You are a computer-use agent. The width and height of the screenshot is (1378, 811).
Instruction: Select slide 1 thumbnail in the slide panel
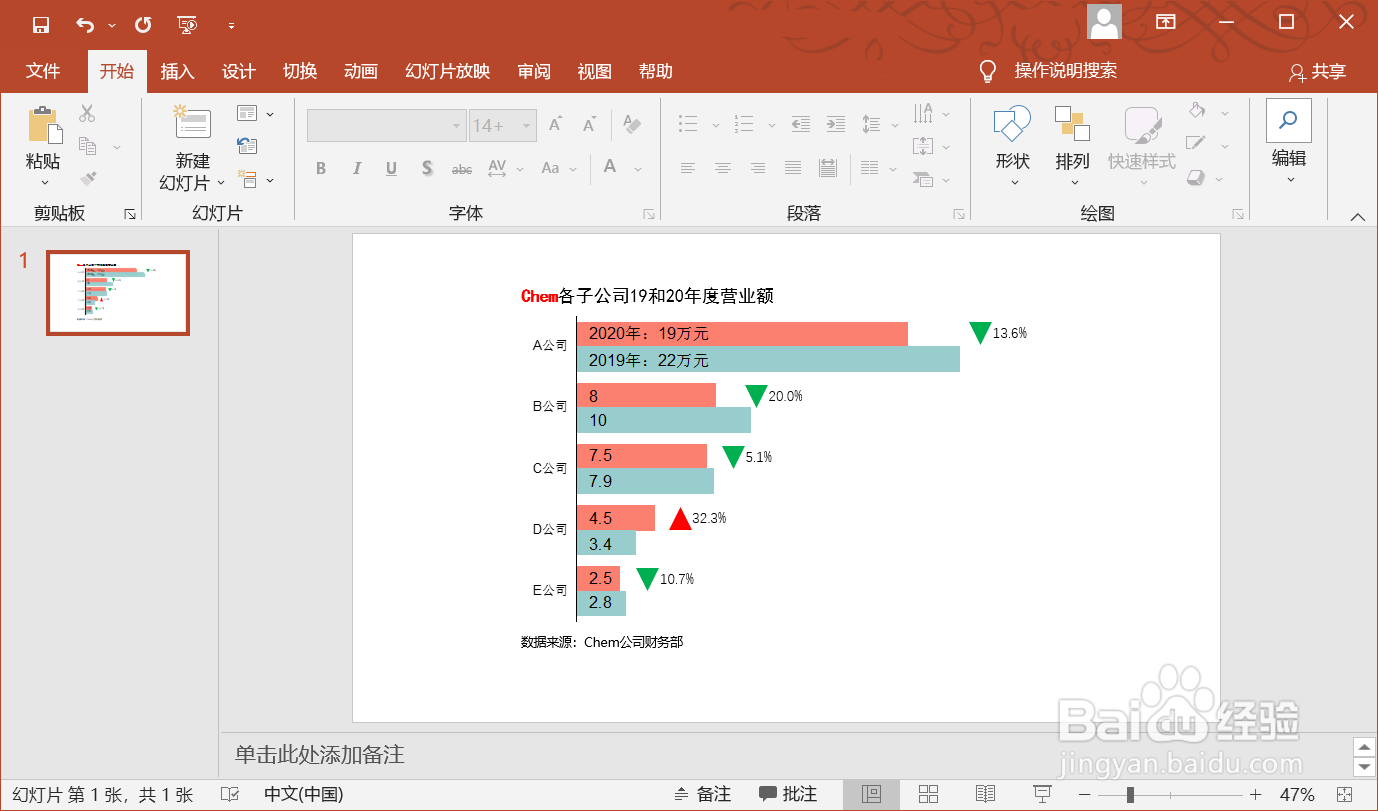pyautogui.click(x=117, y=292)
